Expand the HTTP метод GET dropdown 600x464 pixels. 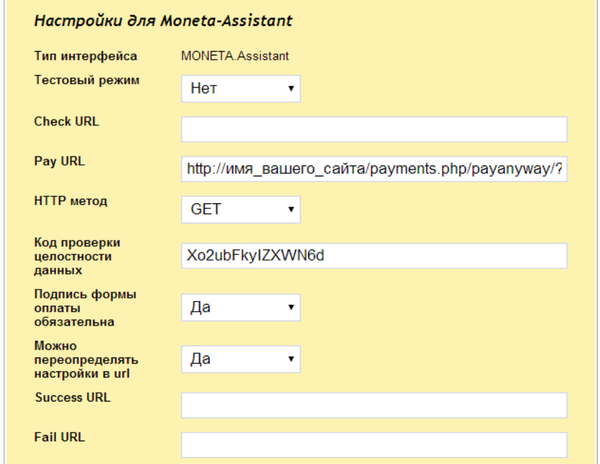(x=241, y=209)
